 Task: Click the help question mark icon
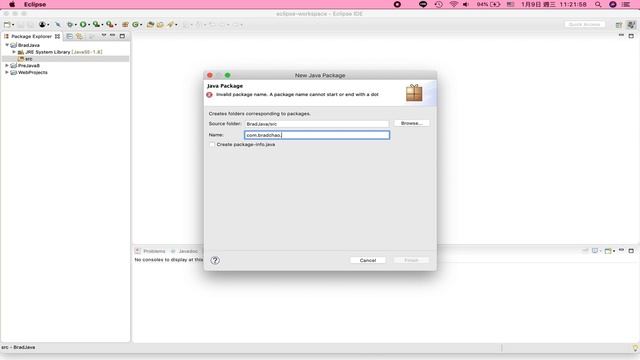(215, 260)
